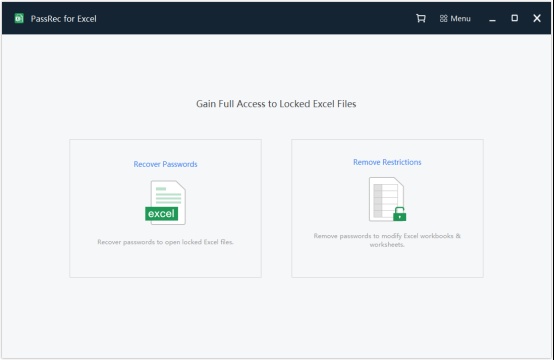Click the shopping cart purchase icon
The height and width of the screenshot is (360, 554).
420,18
